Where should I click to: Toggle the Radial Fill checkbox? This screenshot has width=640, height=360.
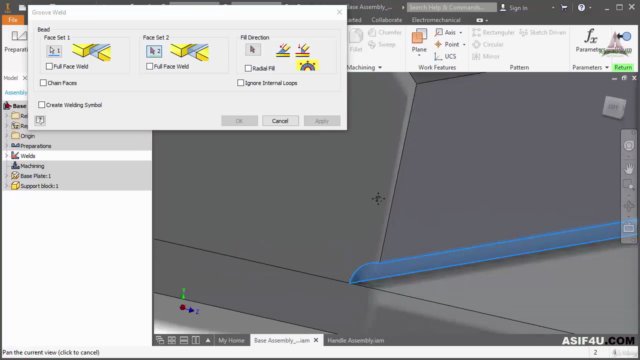click(x=248, y=68)
